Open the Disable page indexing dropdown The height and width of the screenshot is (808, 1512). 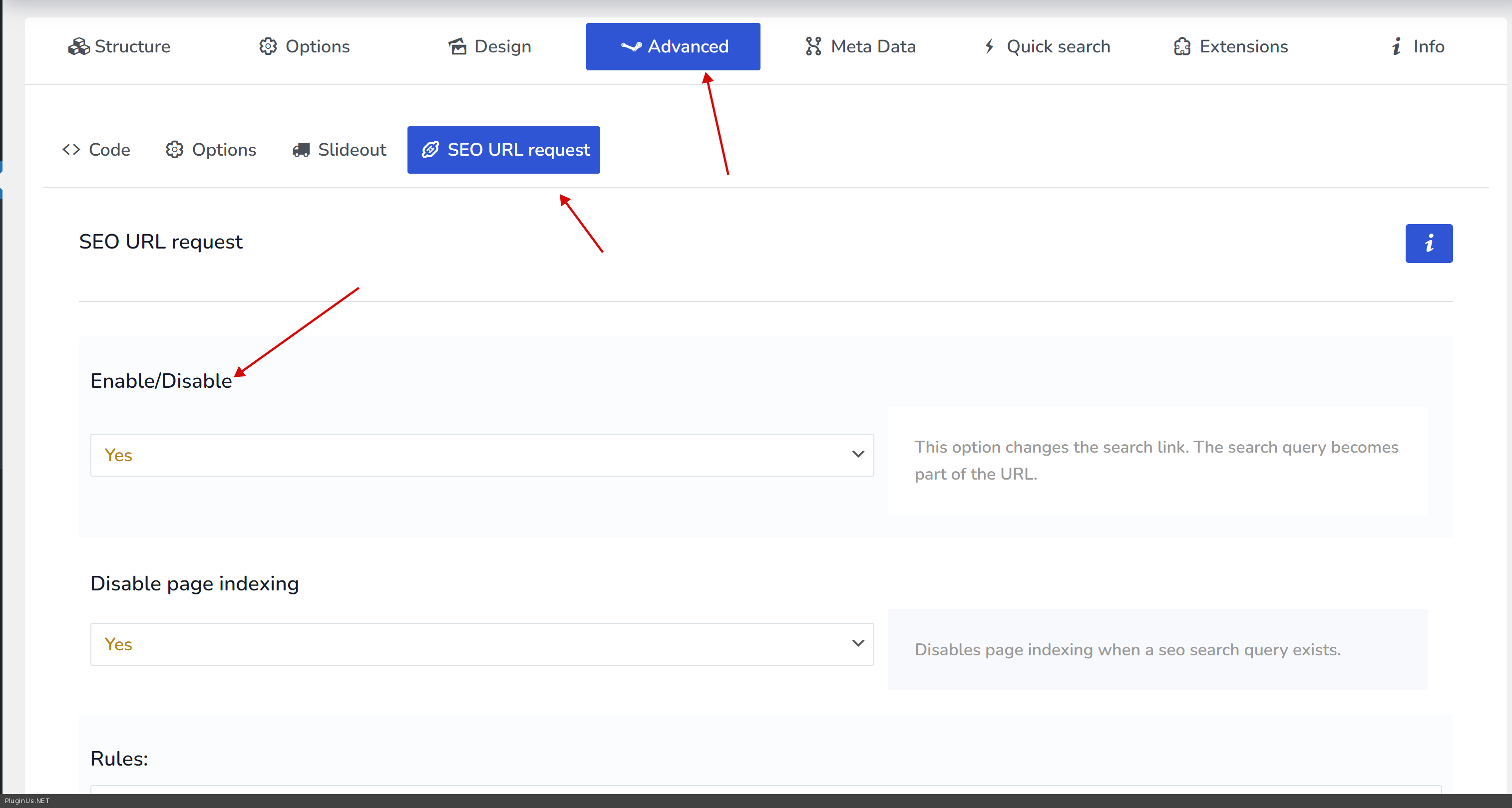pyautogui.click(x=481, y=644)
